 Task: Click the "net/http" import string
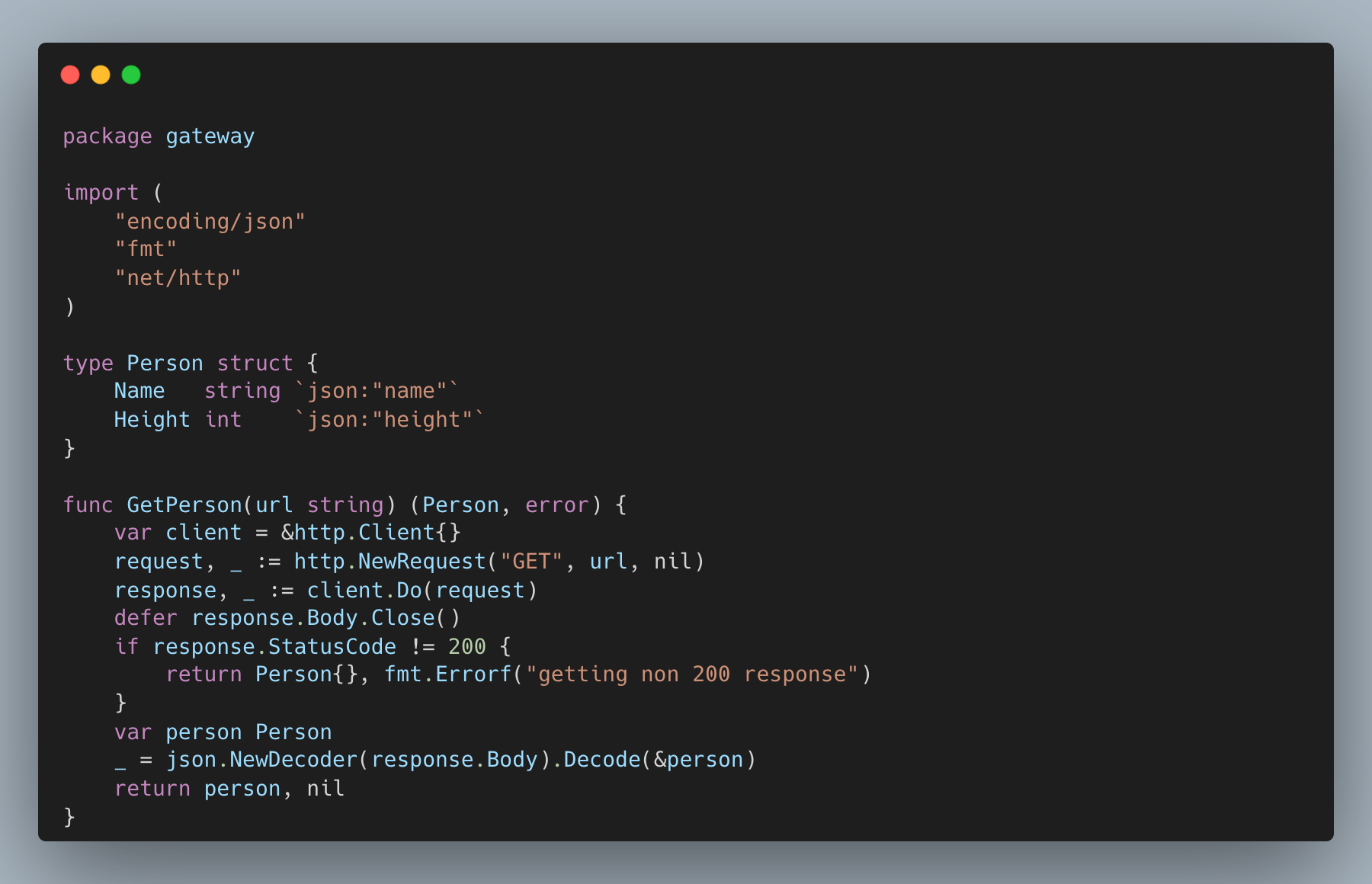tap(178, 278)
